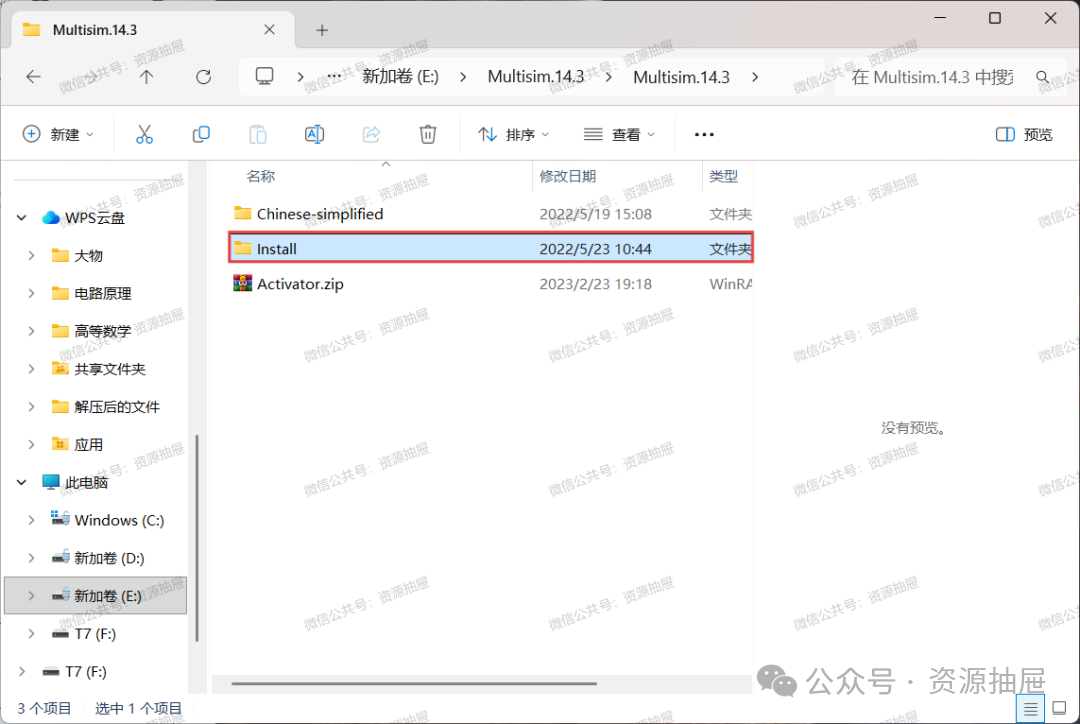Select the Multisim.14.3 window tab

pyautogui.click(x=153, y=30)
